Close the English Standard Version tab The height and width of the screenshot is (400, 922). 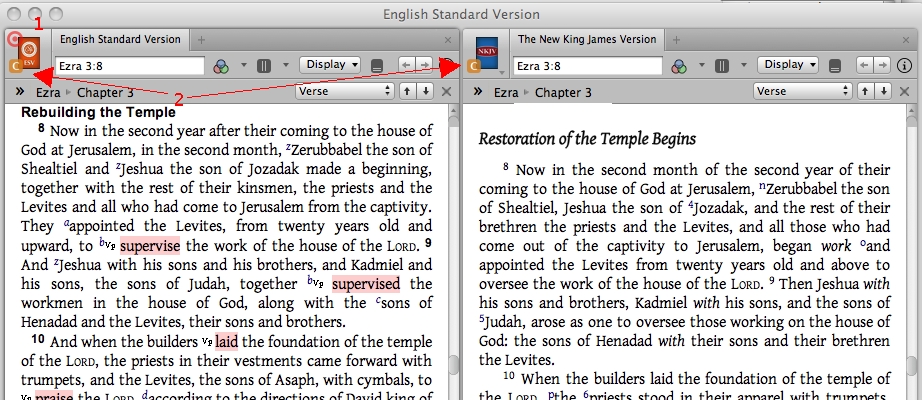point(448,41)
